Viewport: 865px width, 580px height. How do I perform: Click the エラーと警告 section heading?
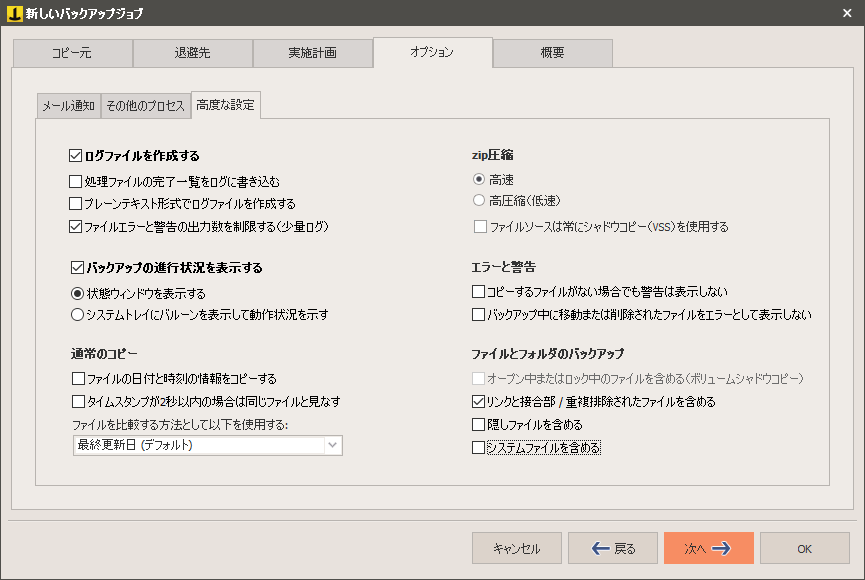point(503,267)
